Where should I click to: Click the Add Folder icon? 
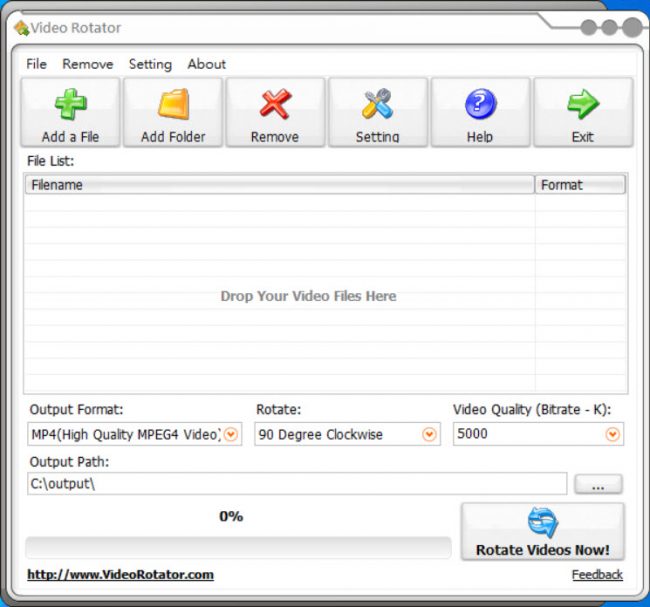(x=173, y=104)
